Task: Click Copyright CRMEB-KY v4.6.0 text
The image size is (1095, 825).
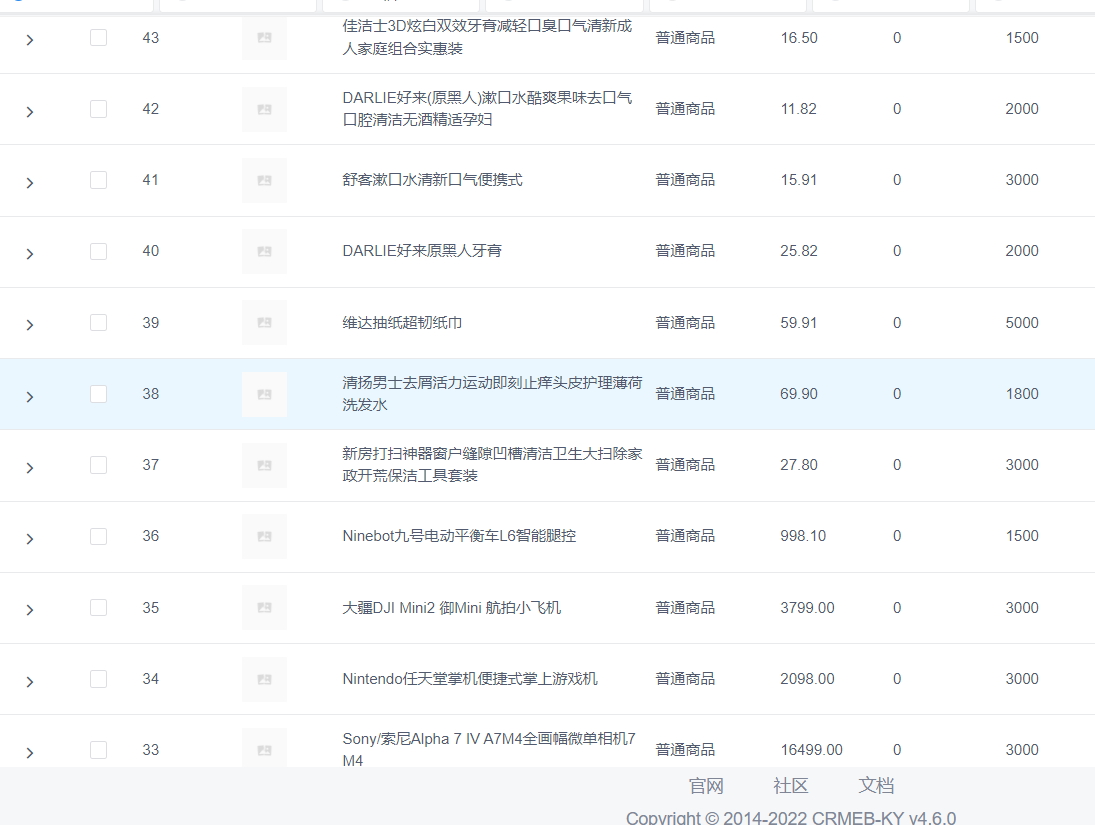Action: pyautogui.click(x=791, y=818)
